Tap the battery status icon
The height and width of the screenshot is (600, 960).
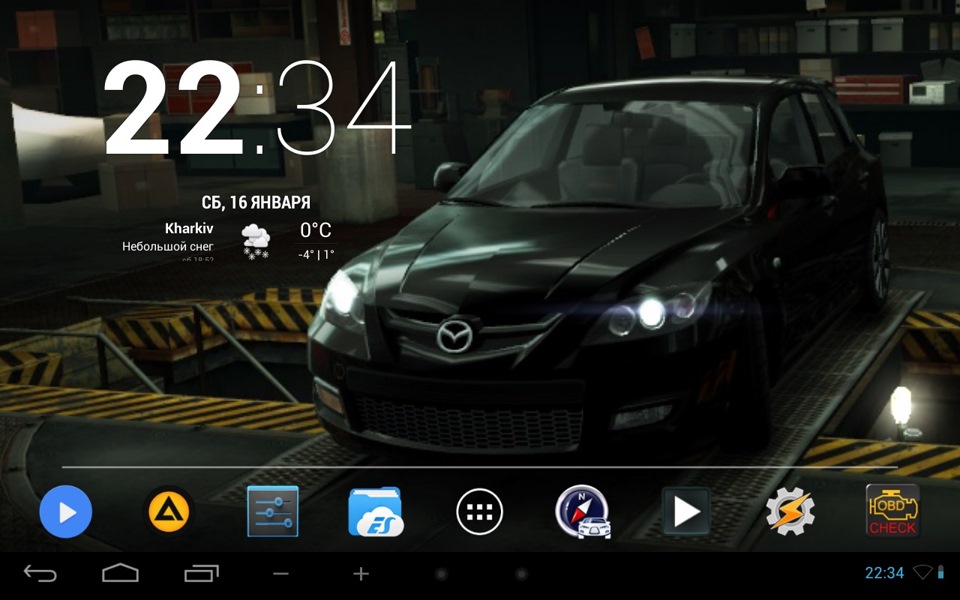(x=941, y=572)
